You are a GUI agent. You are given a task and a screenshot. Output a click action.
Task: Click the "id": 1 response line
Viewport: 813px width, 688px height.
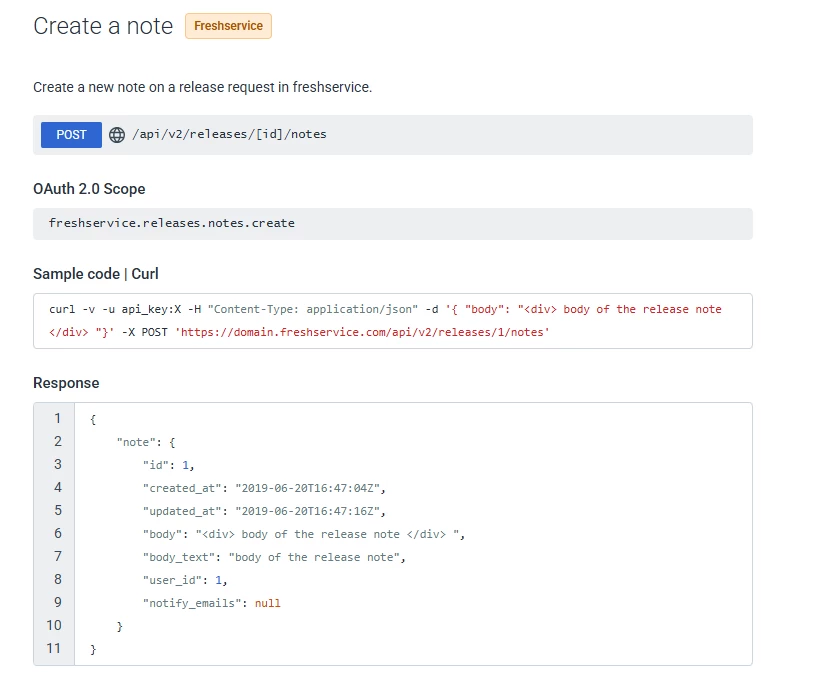(x=169, y=465)
